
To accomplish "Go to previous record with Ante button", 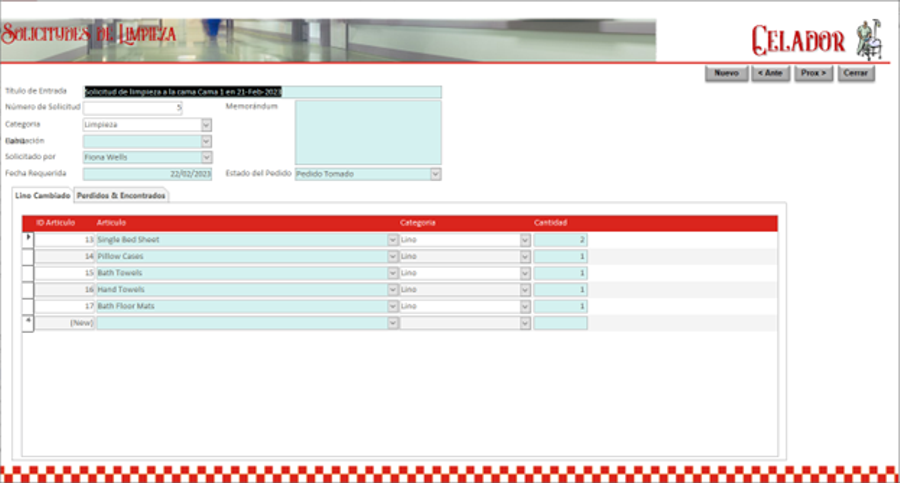I will click(x=770, y=73).
